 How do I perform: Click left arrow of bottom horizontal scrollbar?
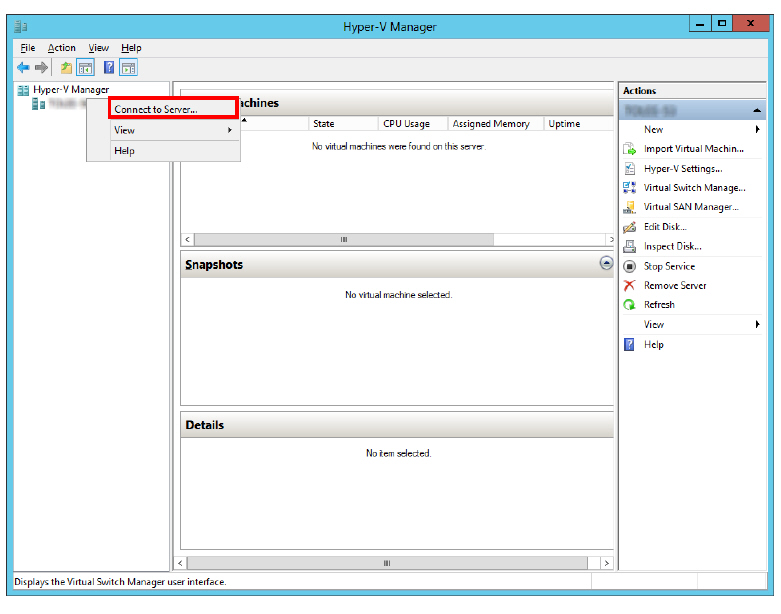coord(180,563)
